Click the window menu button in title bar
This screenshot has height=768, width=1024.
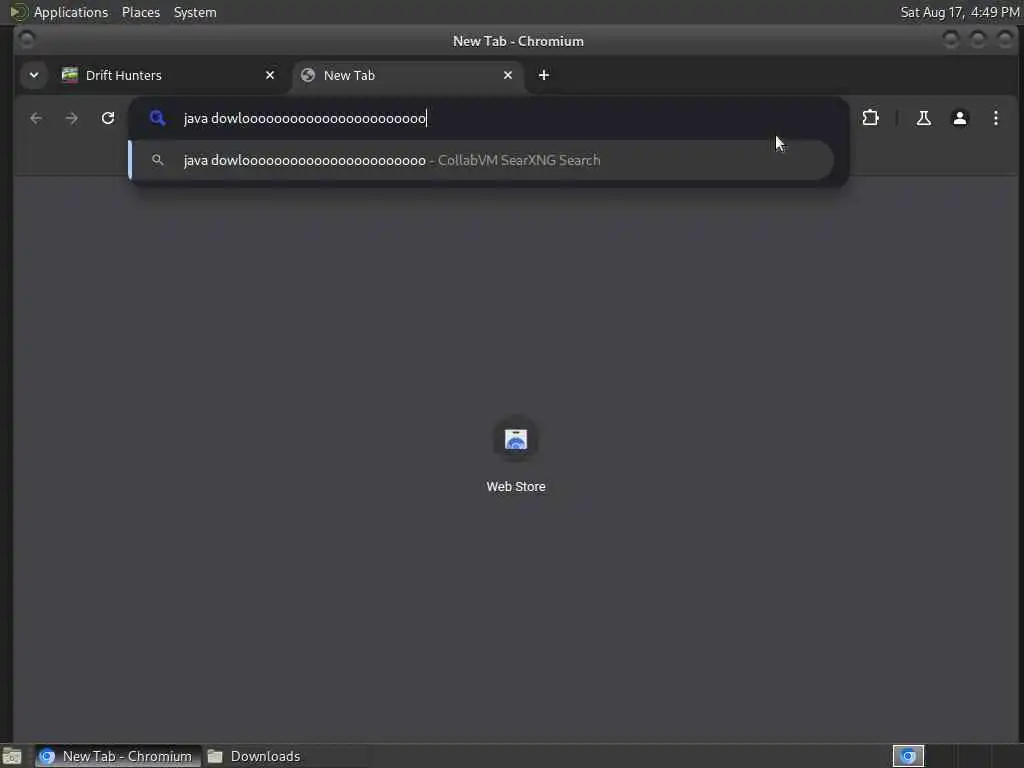point(26,40)
